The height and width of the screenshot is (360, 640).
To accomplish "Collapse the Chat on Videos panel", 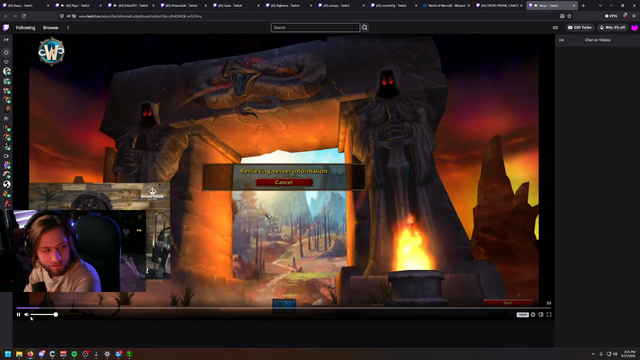I will [562, 40].
